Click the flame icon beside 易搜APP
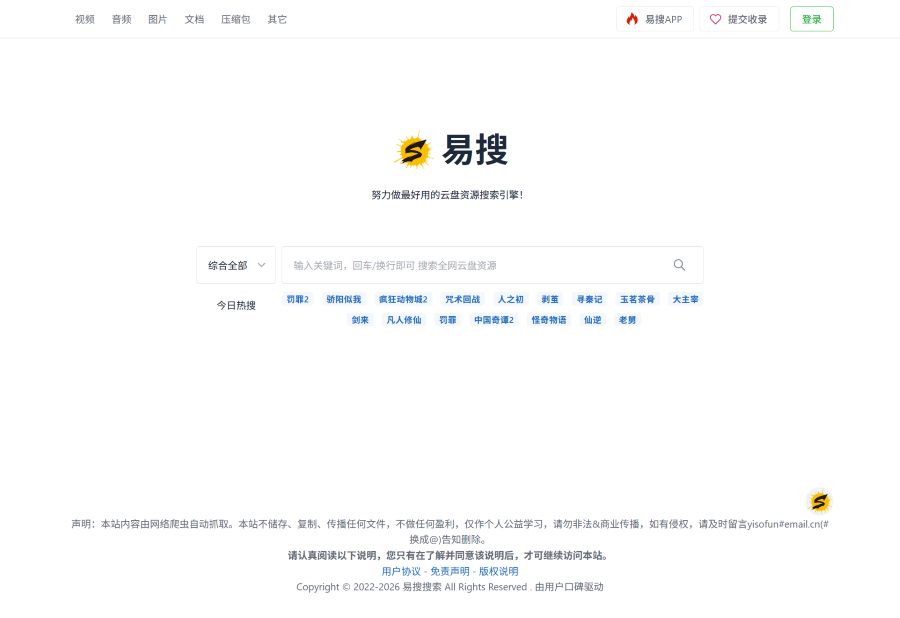This screenshot has width=900, height=618. [x=632, y=18]
